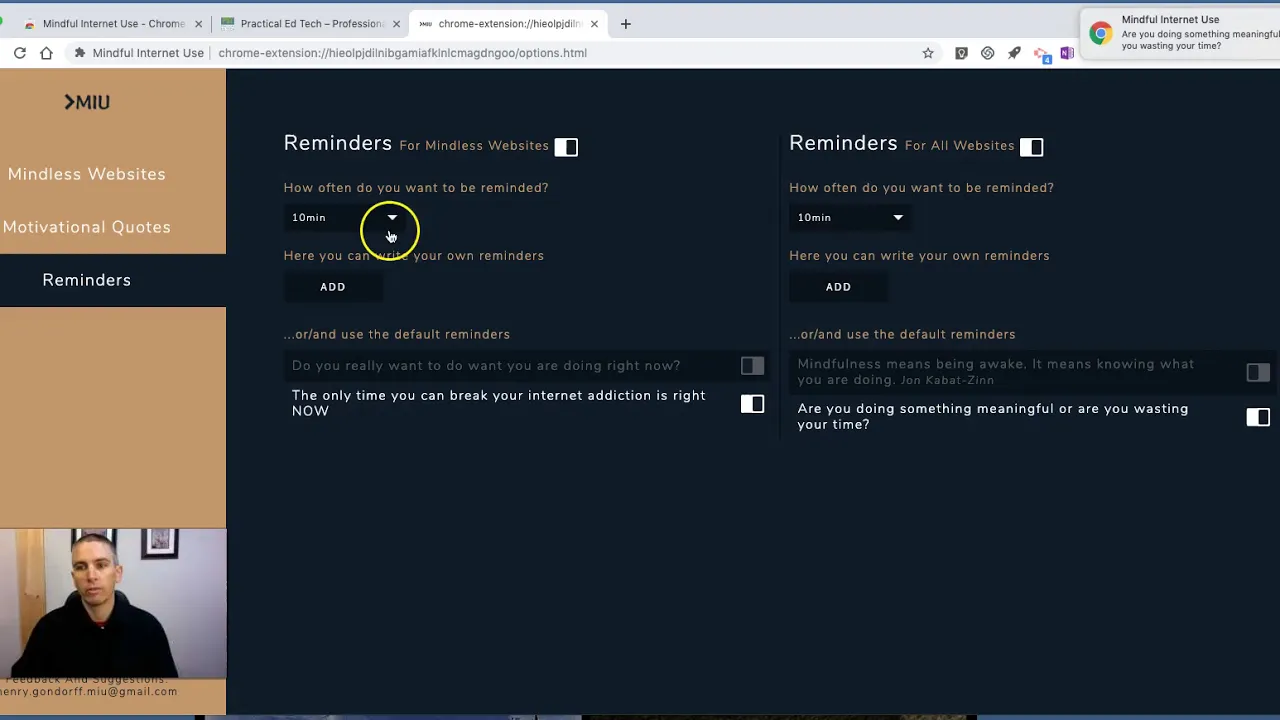Toggle Reminders For All Websites switch

coord(1032,147)
